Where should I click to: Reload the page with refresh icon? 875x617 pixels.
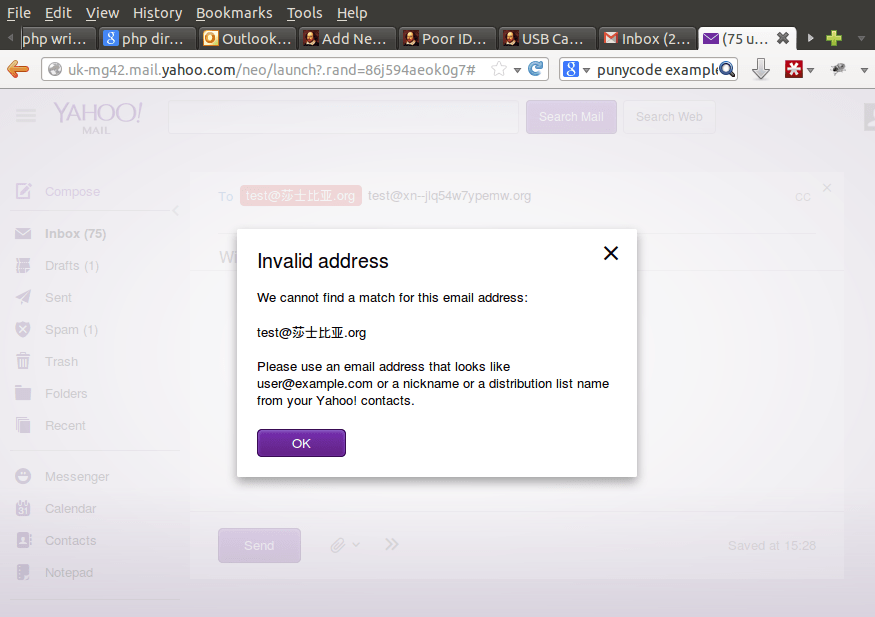[x=536, y=69]
